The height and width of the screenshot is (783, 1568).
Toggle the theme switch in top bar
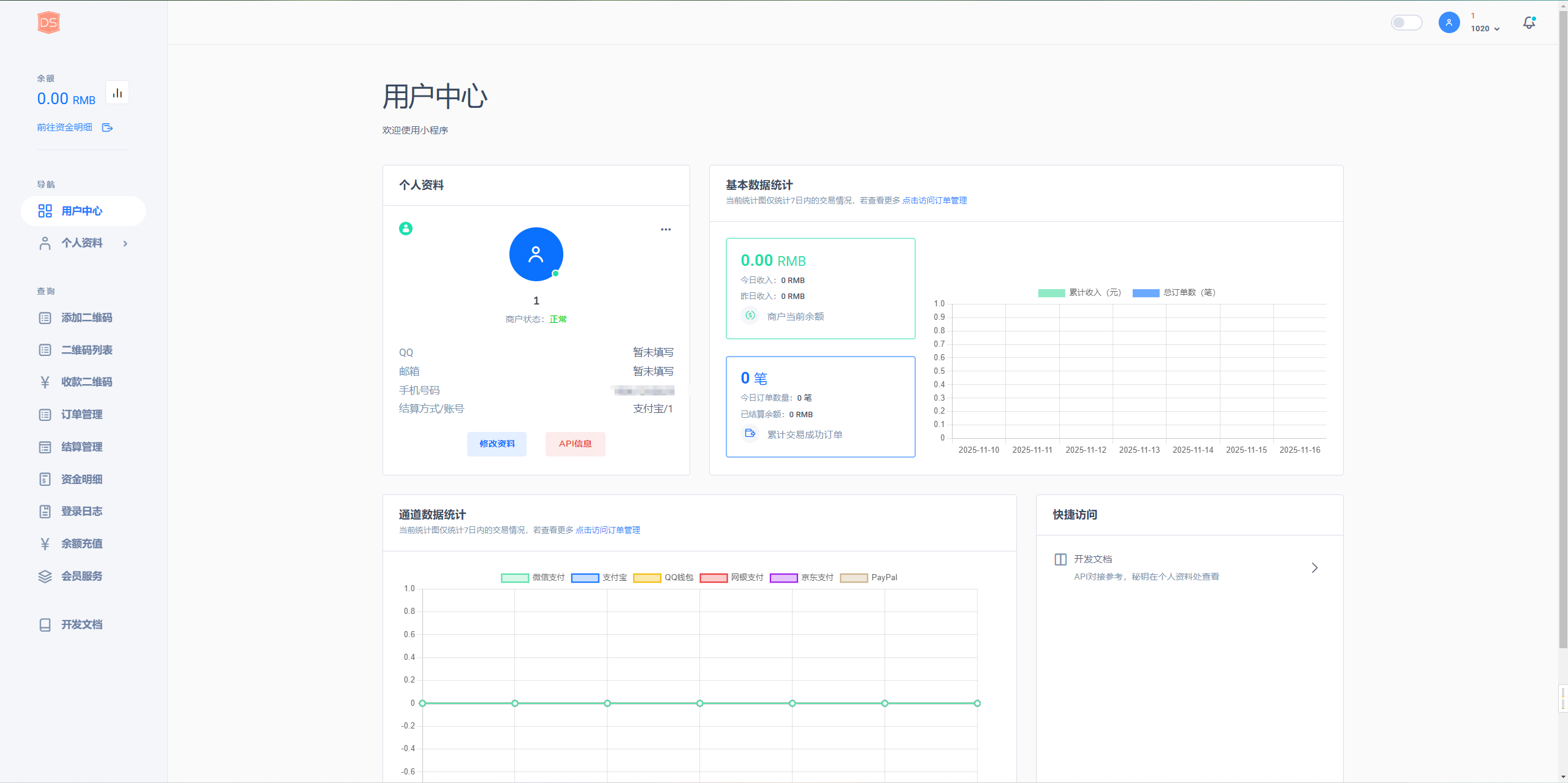tap(1406, 23)
